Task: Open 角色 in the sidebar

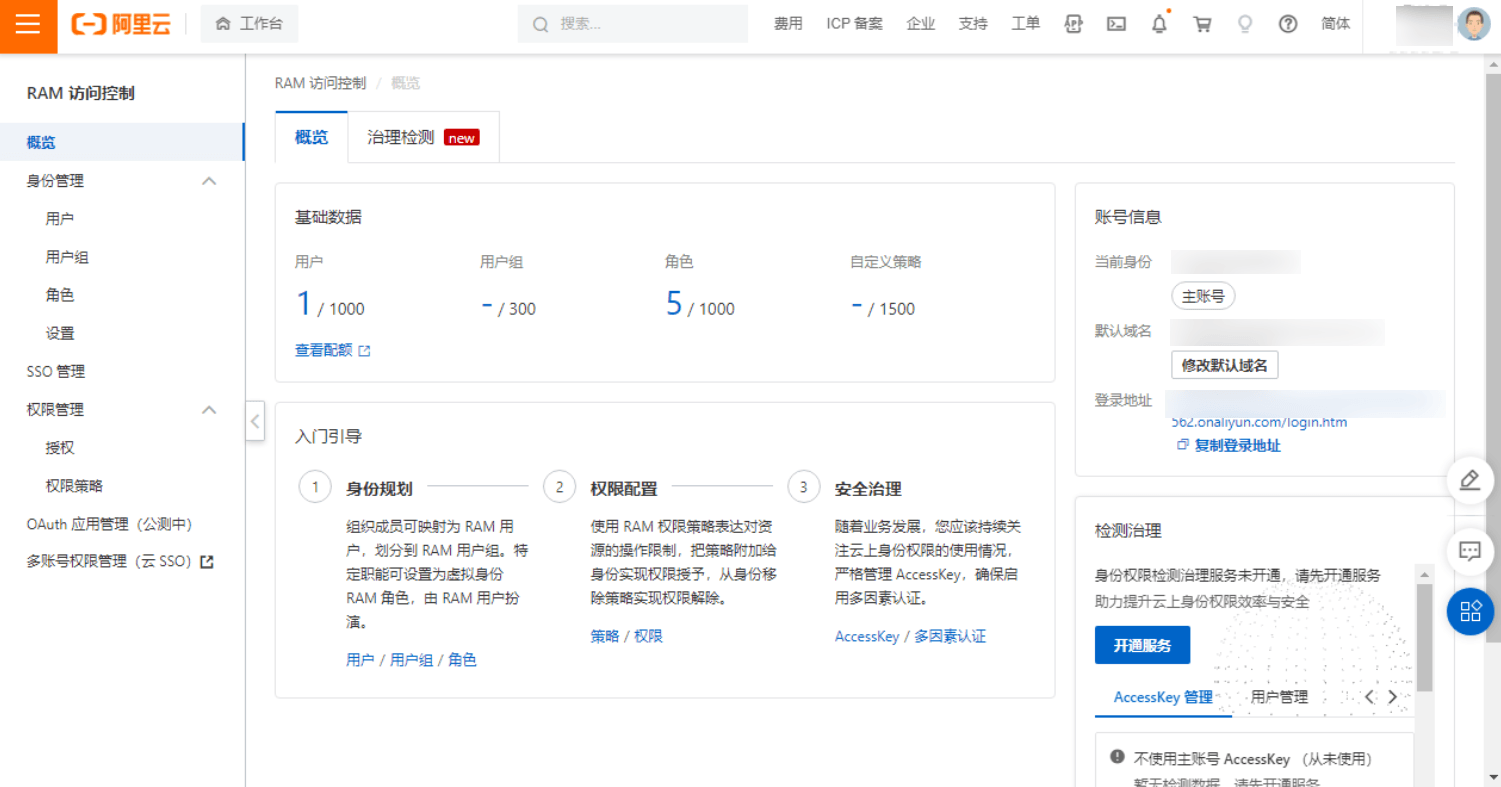Action: pos(60,295)
